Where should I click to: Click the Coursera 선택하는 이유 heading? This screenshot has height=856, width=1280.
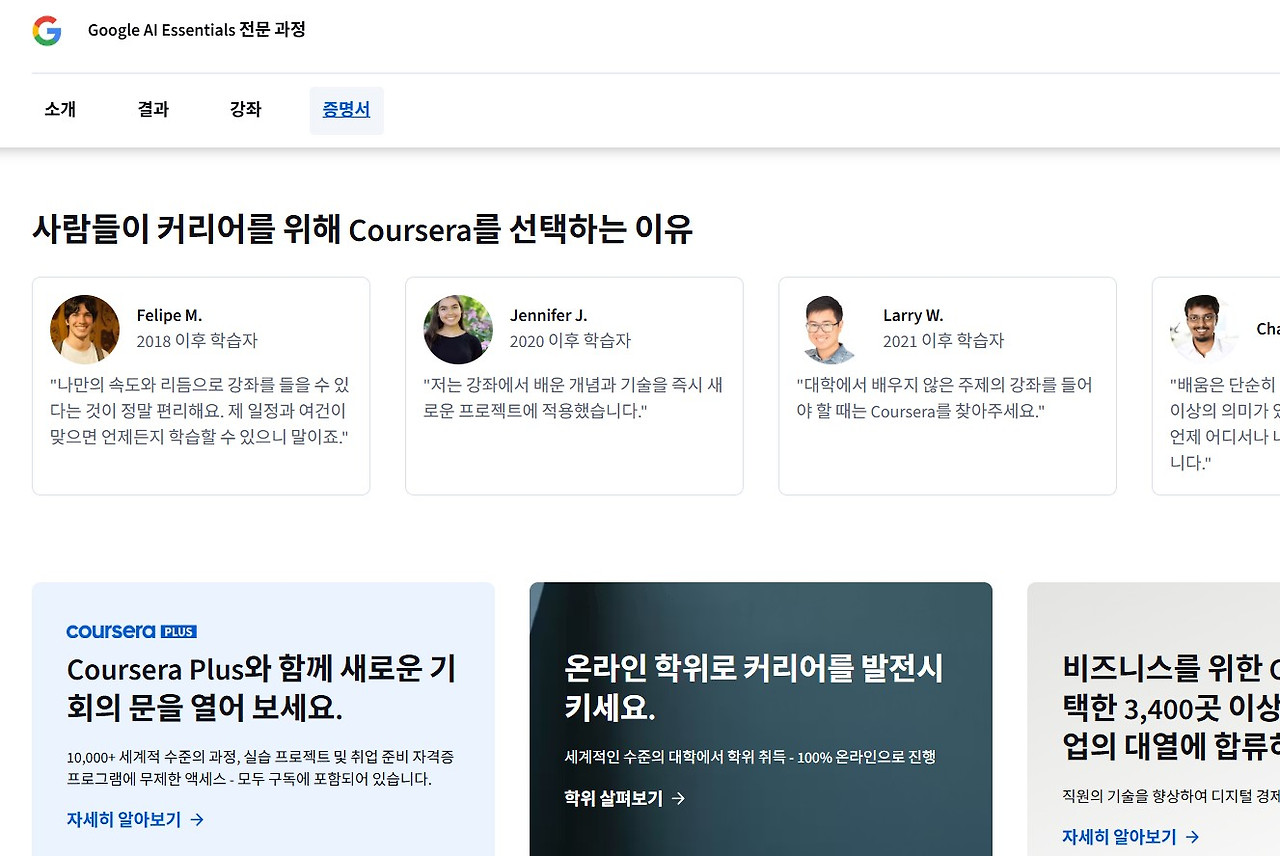pyautogui.click(x=362, y=229)
